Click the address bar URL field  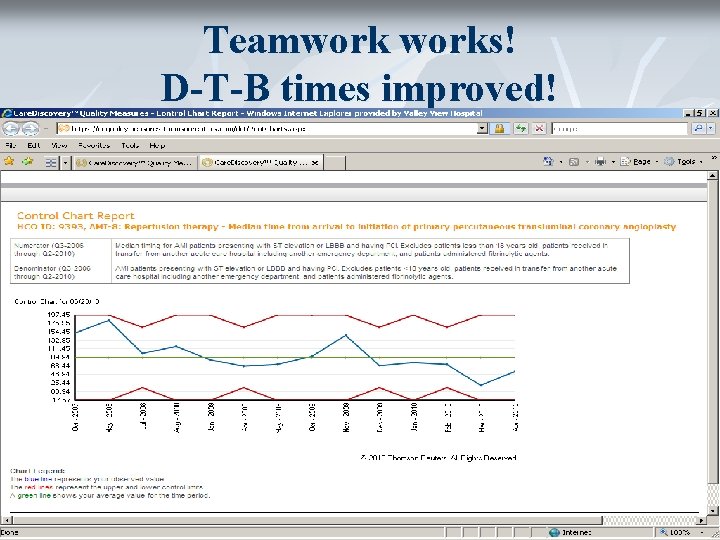(x=268, y=129)
